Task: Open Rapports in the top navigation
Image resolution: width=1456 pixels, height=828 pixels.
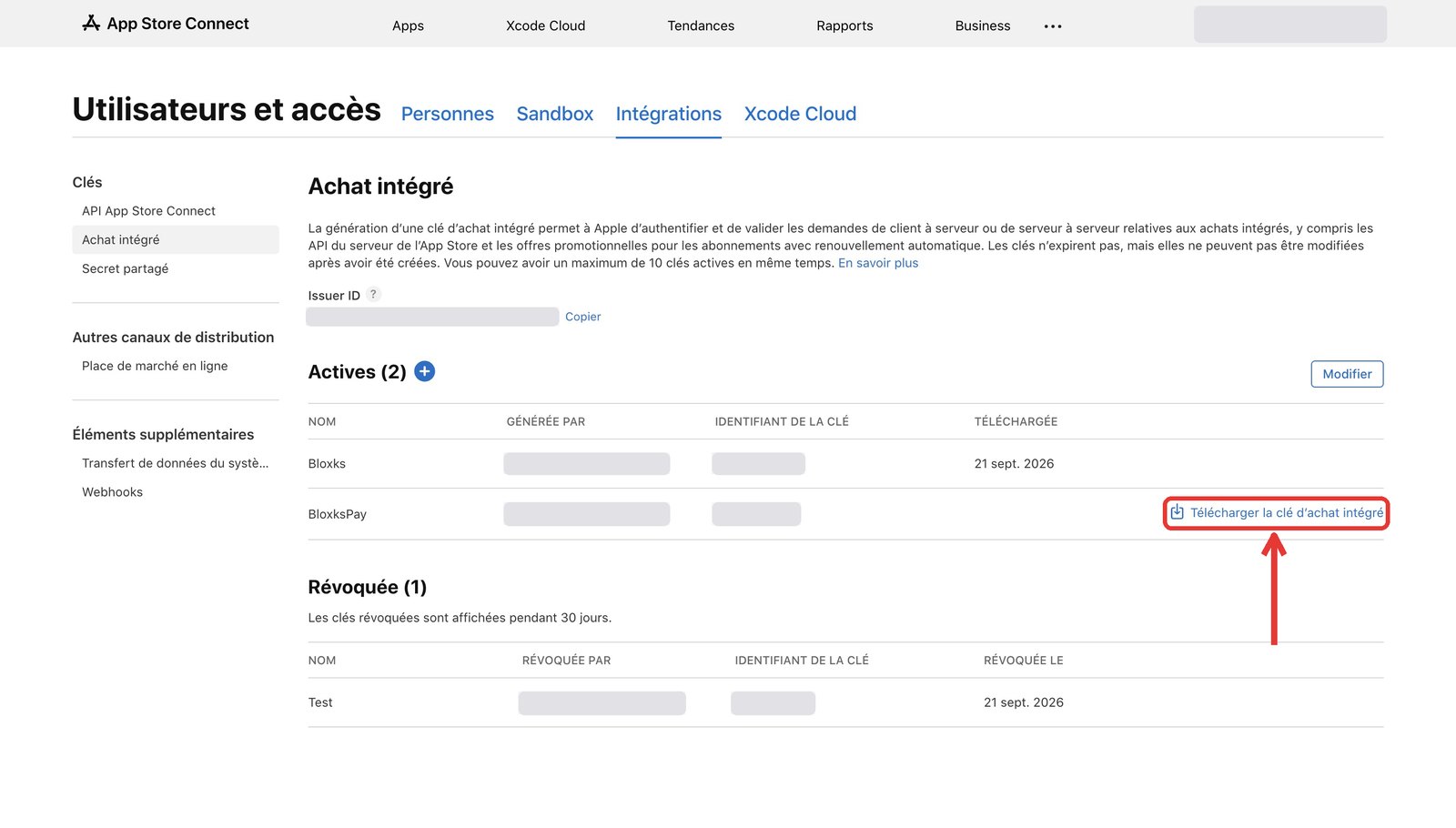Action: point(844,25)
